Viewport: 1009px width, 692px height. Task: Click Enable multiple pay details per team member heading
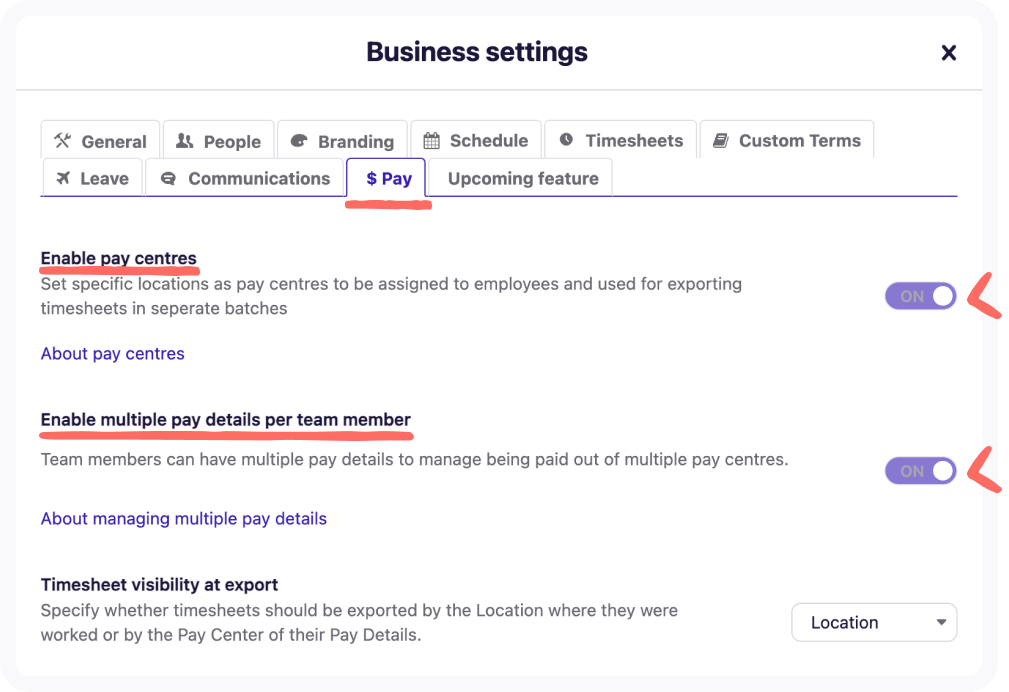225,419
